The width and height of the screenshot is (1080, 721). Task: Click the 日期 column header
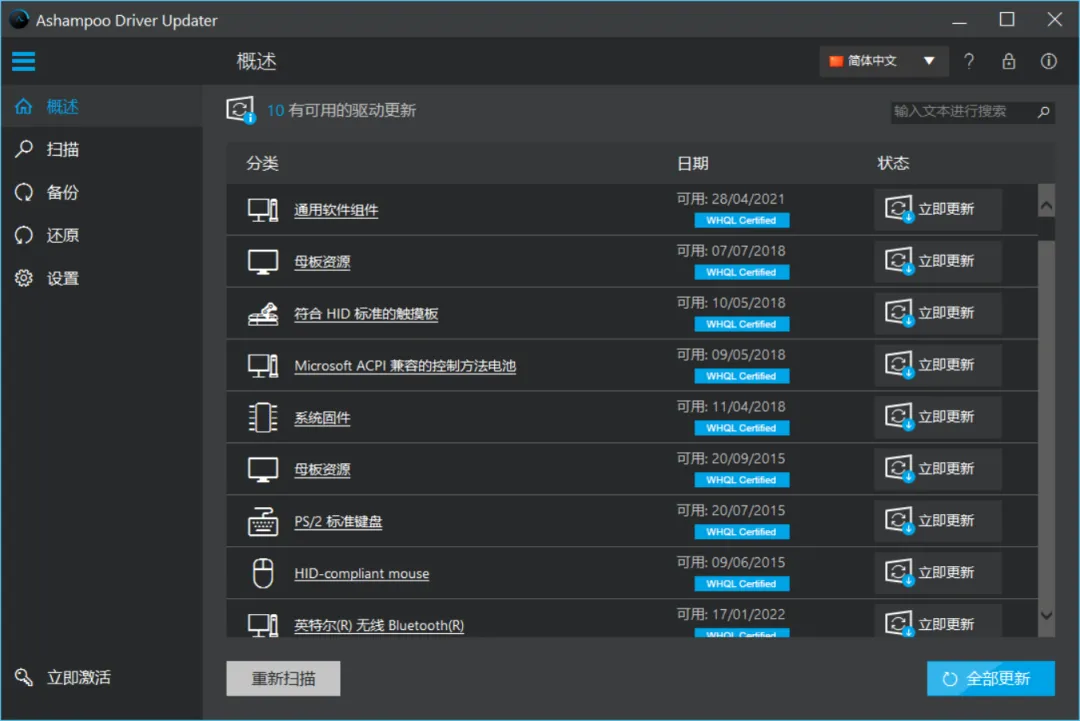[x=693, y=163]
